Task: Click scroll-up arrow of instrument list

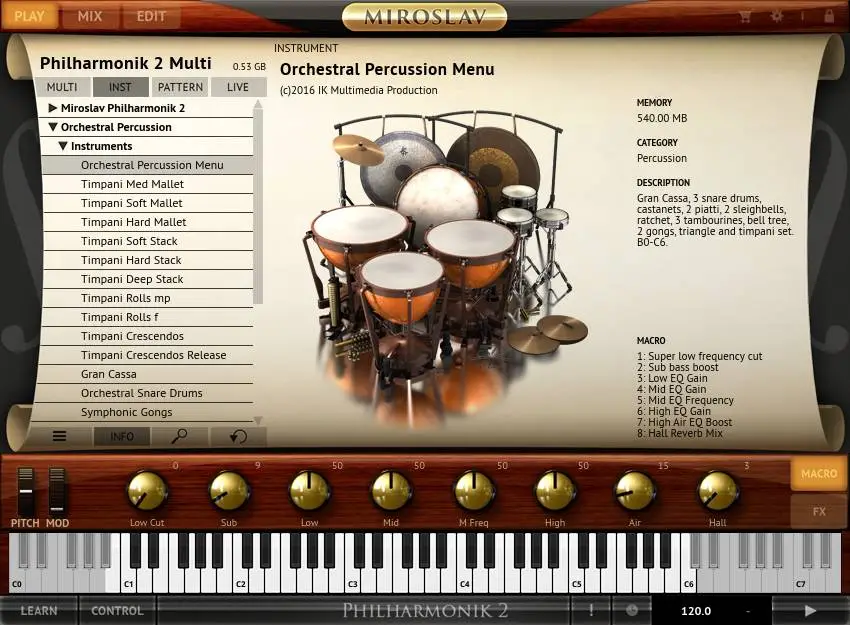Action: tap(258, 103)
